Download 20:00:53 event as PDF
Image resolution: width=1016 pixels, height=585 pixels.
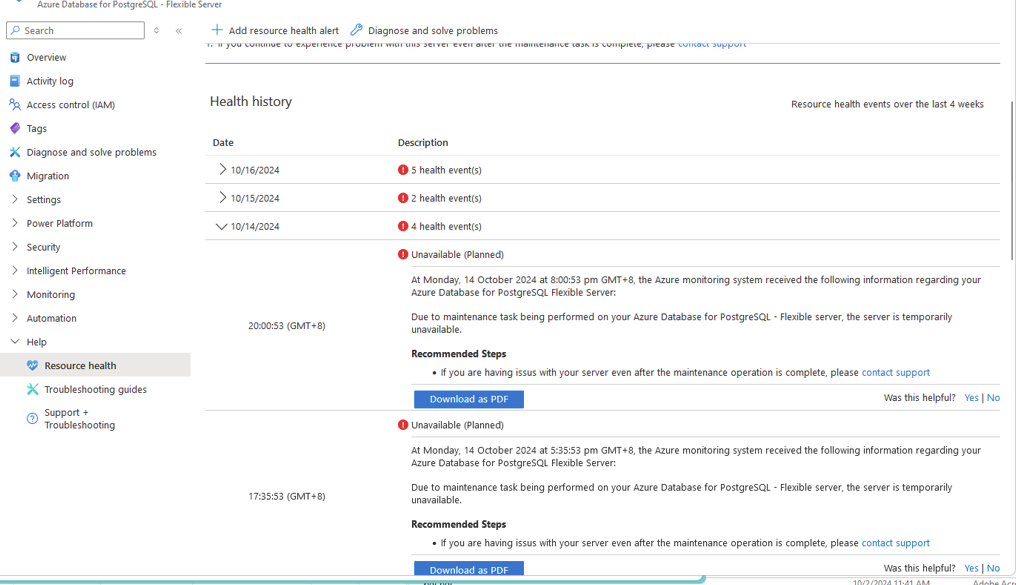click(x=468, y=399)
